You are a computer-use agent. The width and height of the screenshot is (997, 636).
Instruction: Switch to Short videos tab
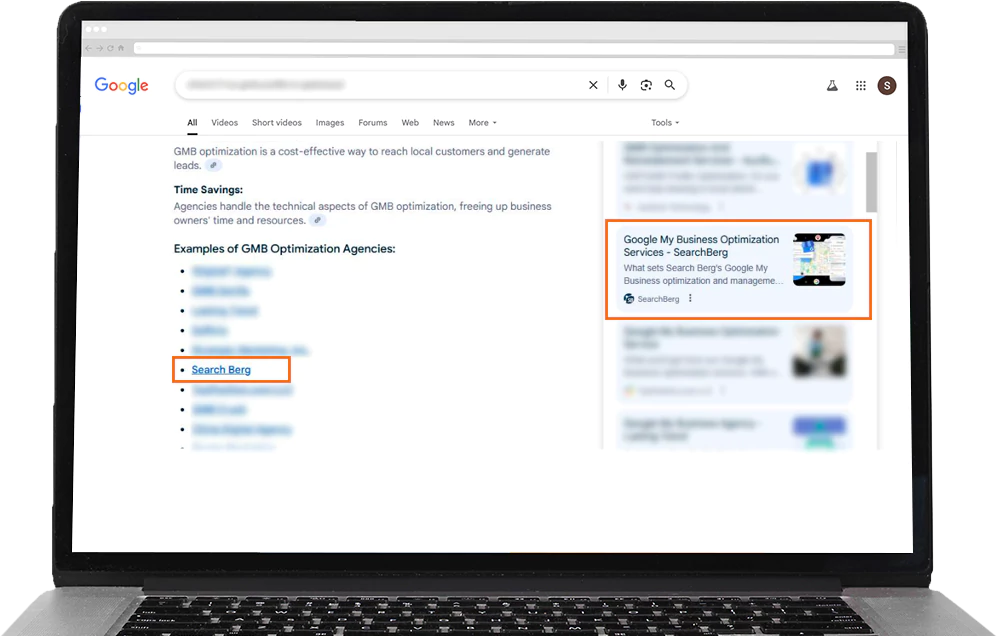[277, 122]
